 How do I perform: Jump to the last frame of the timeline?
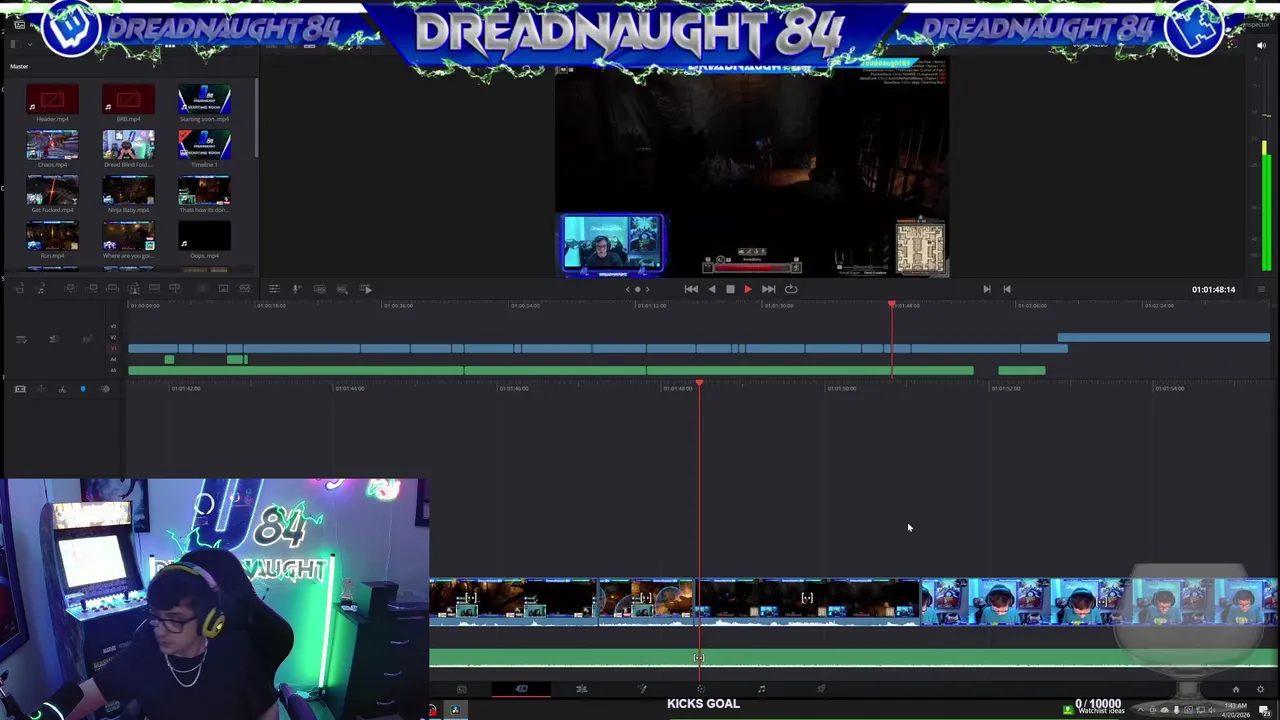(x=768, y=289)
